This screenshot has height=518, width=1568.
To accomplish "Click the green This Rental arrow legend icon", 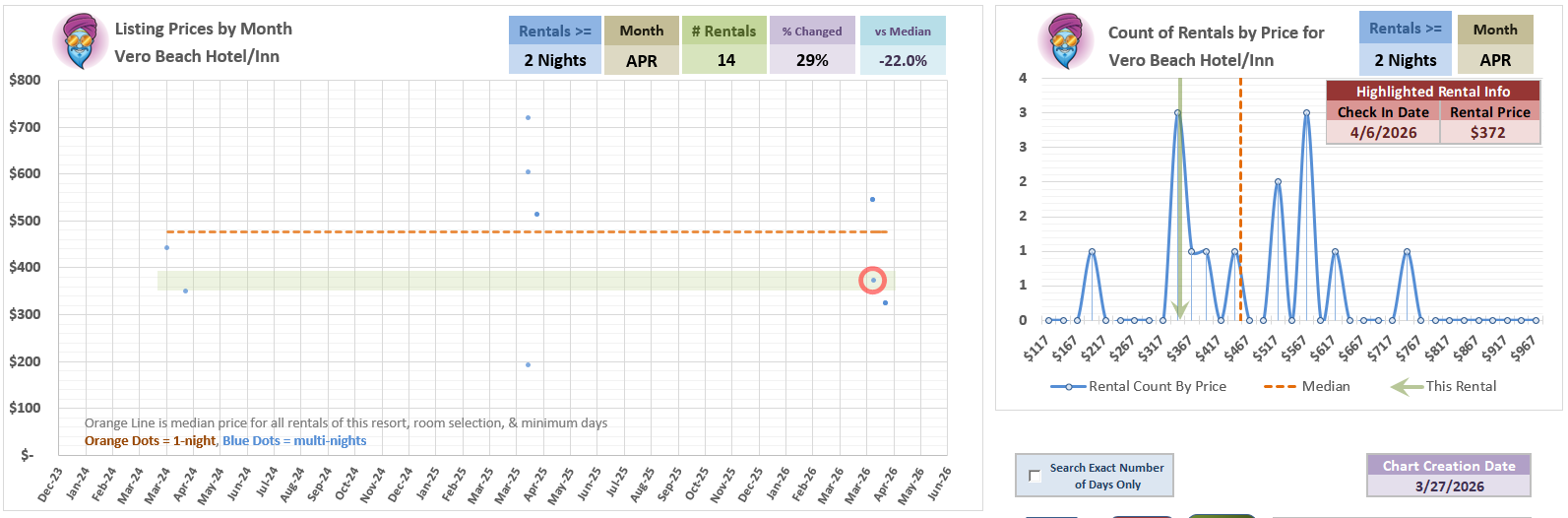I will tap(1406, 387).
